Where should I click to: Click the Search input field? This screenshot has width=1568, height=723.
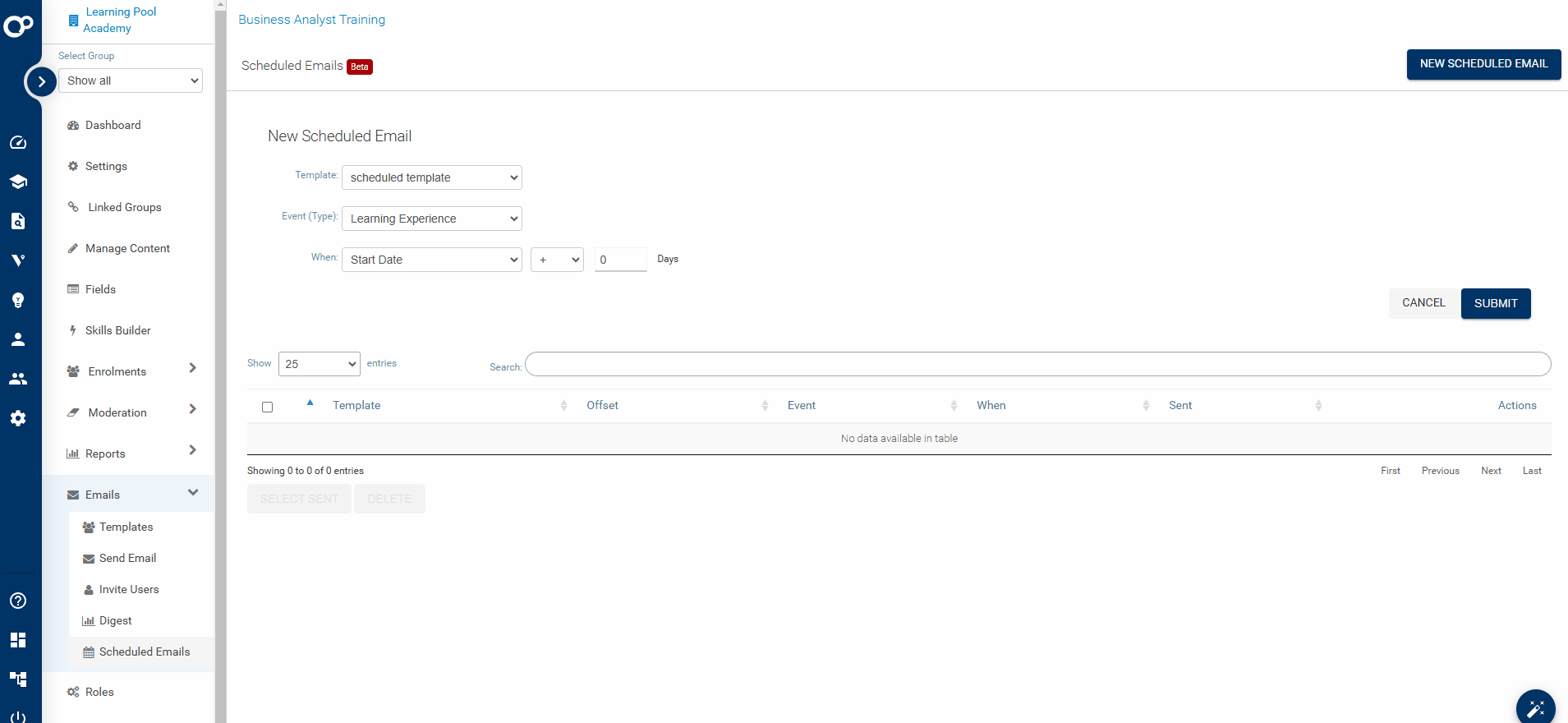1037,364
